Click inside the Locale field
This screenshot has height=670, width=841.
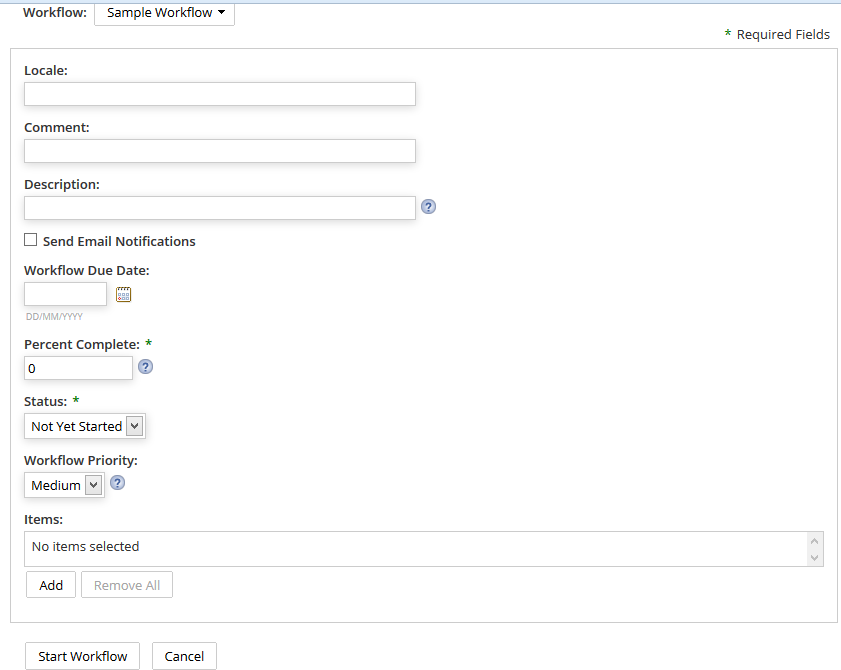tap(219, 93)
